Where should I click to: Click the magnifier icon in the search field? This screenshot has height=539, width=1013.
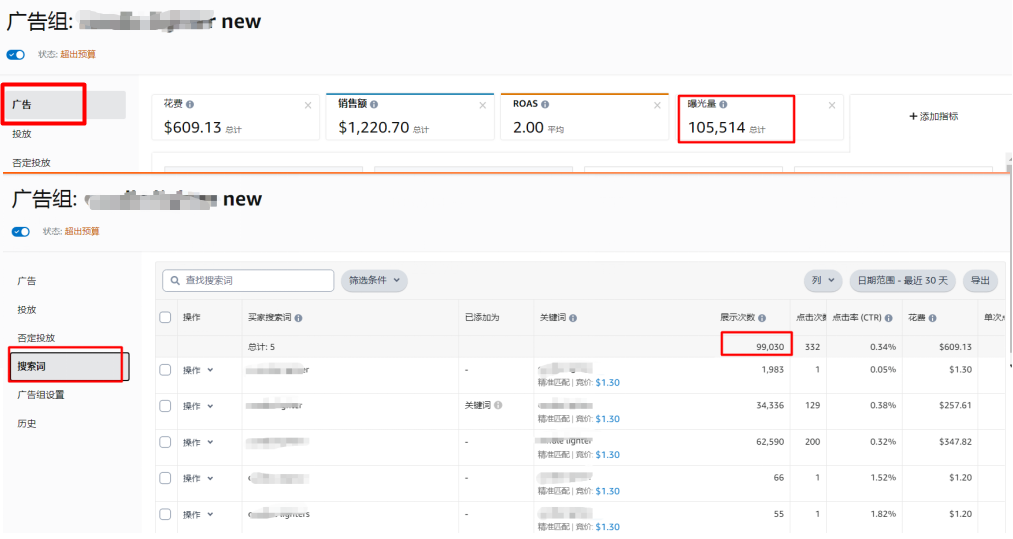pyautogui.click(x=174, y=281)
